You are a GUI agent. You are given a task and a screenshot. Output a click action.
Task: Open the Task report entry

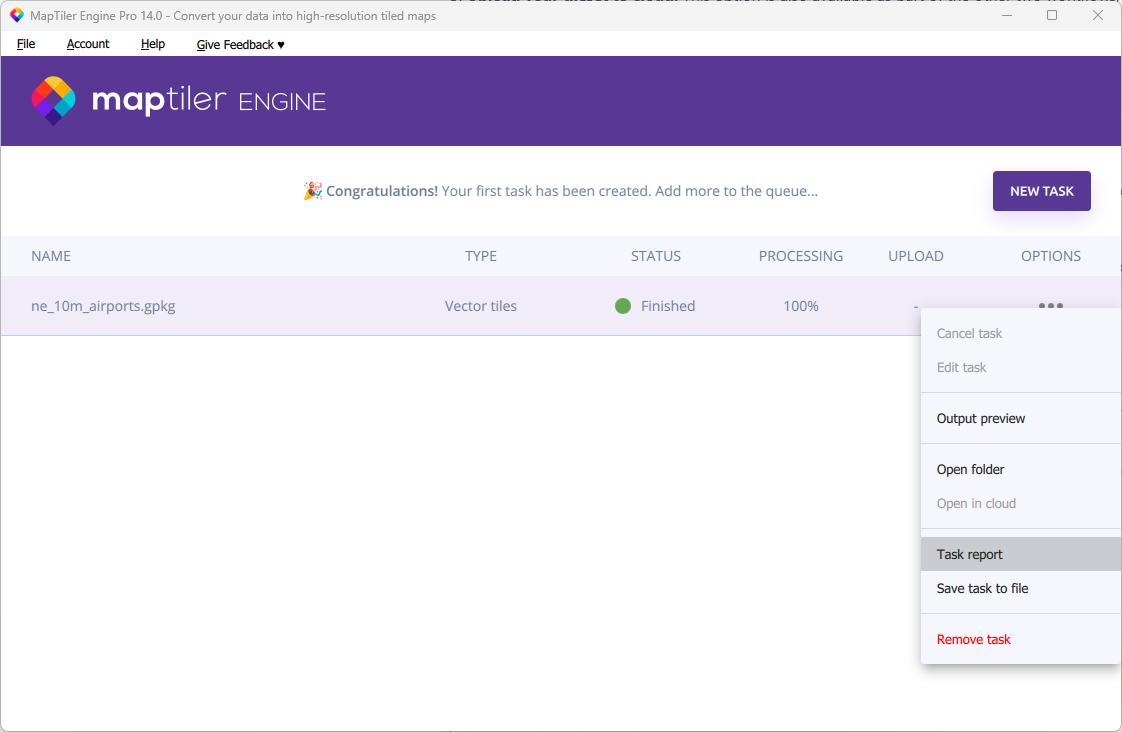[x=969, y=554]
